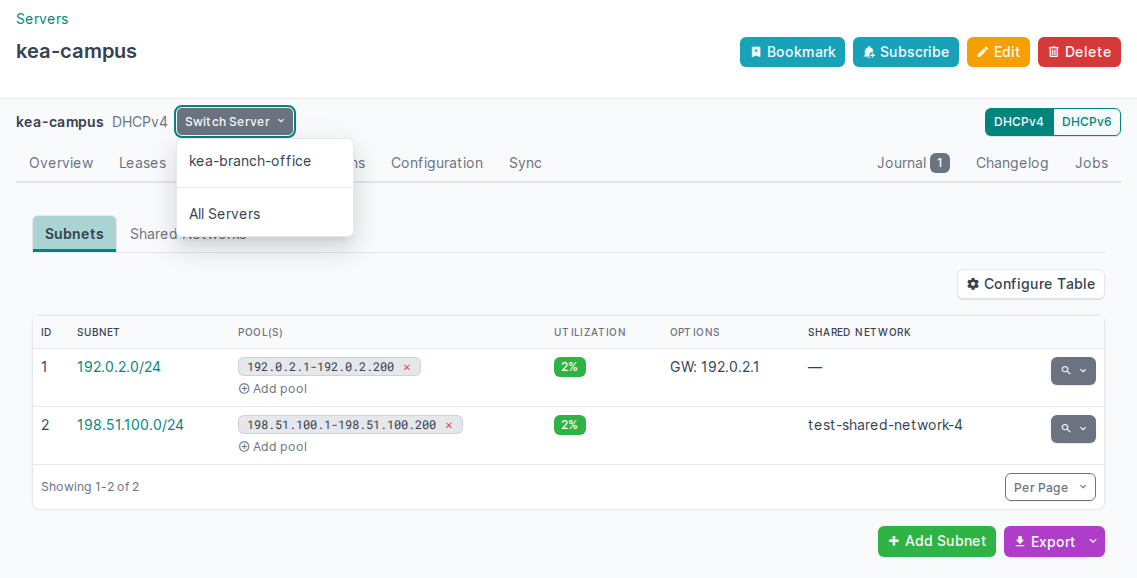Click the magnifier icon for subnet 192.0.2.0/24
The image size is (1137, 578).
1066,371
